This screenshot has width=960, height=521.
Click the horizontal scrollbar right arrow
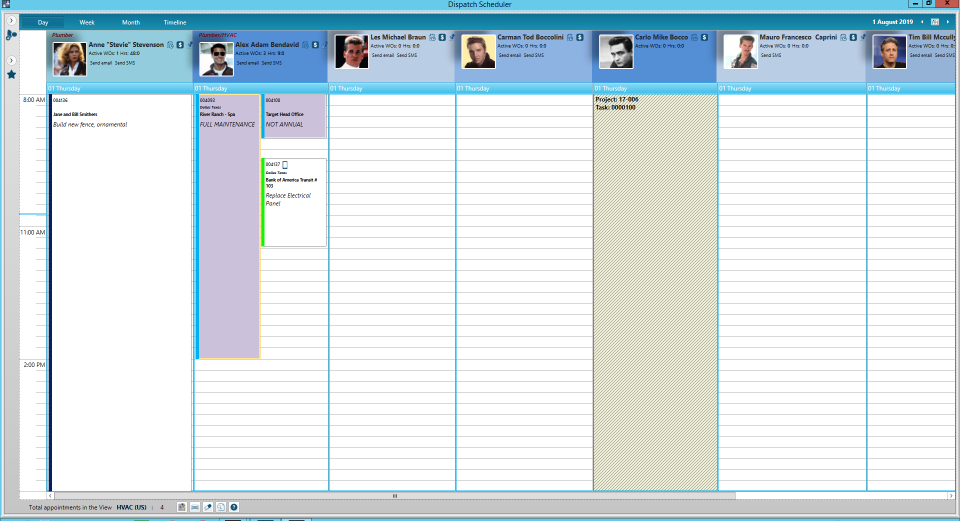(951, 496)
